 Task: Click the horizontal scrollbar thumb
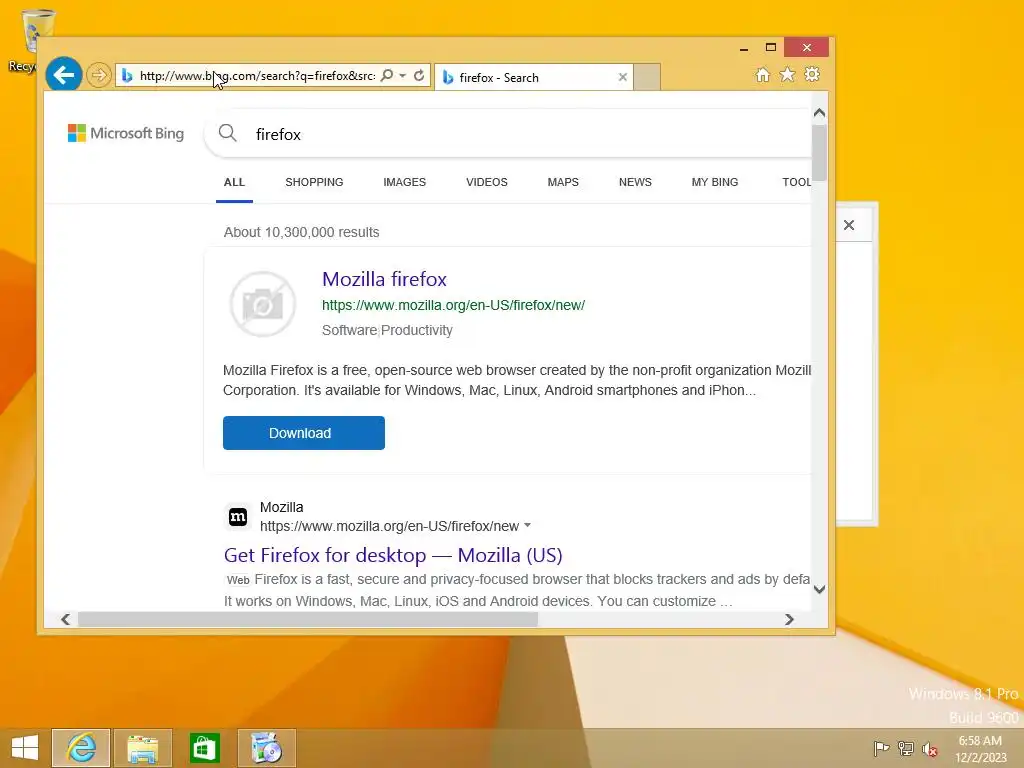click(x=308, y=619)
